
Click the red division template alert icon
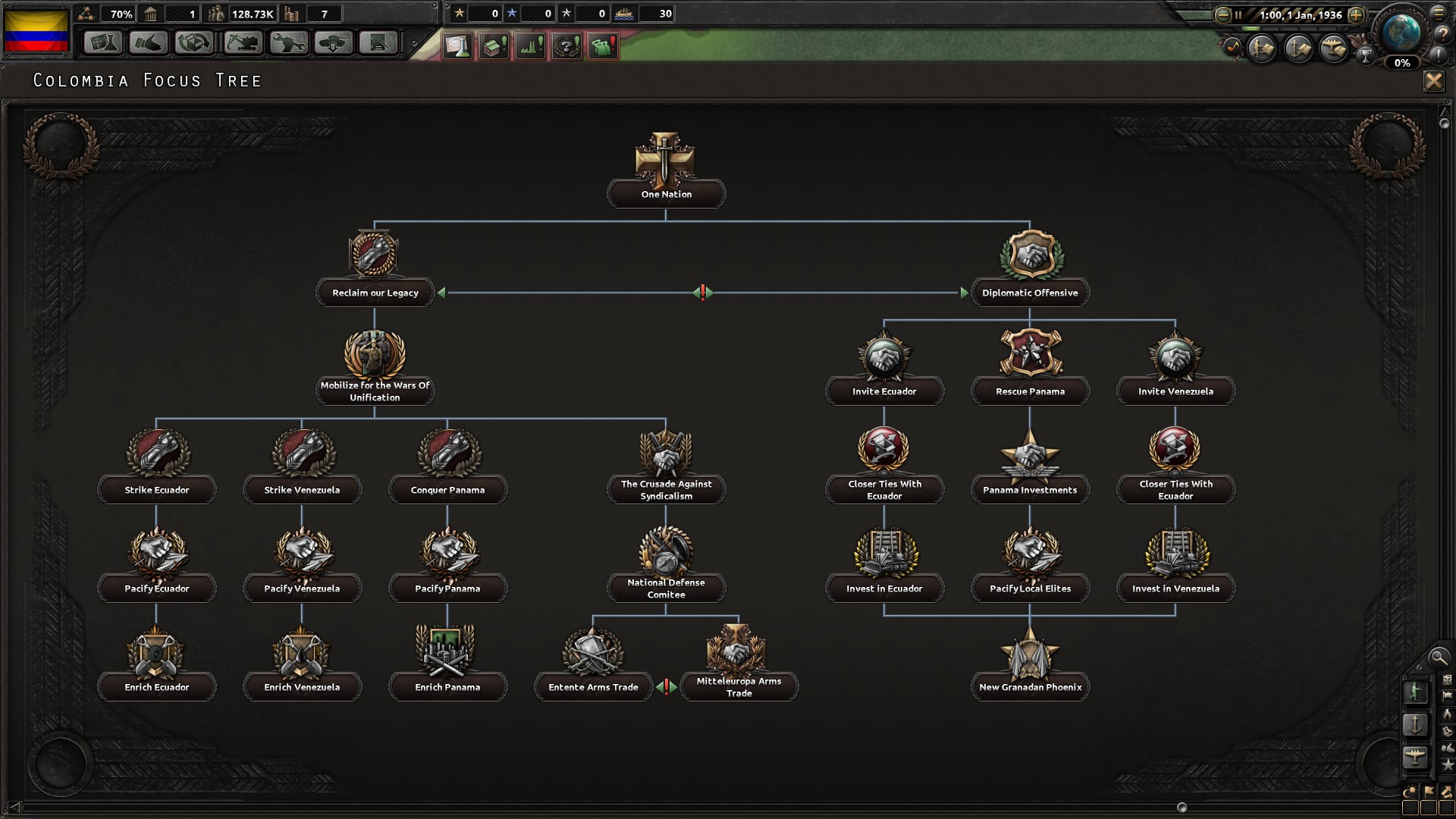(604, 46)
